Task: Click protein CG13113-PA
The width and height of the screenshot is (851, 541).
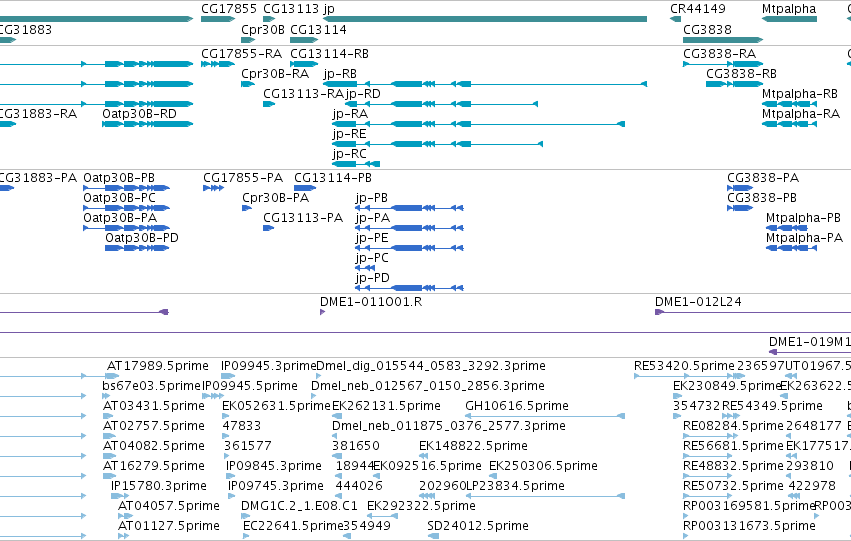Action: pos(303,218)
